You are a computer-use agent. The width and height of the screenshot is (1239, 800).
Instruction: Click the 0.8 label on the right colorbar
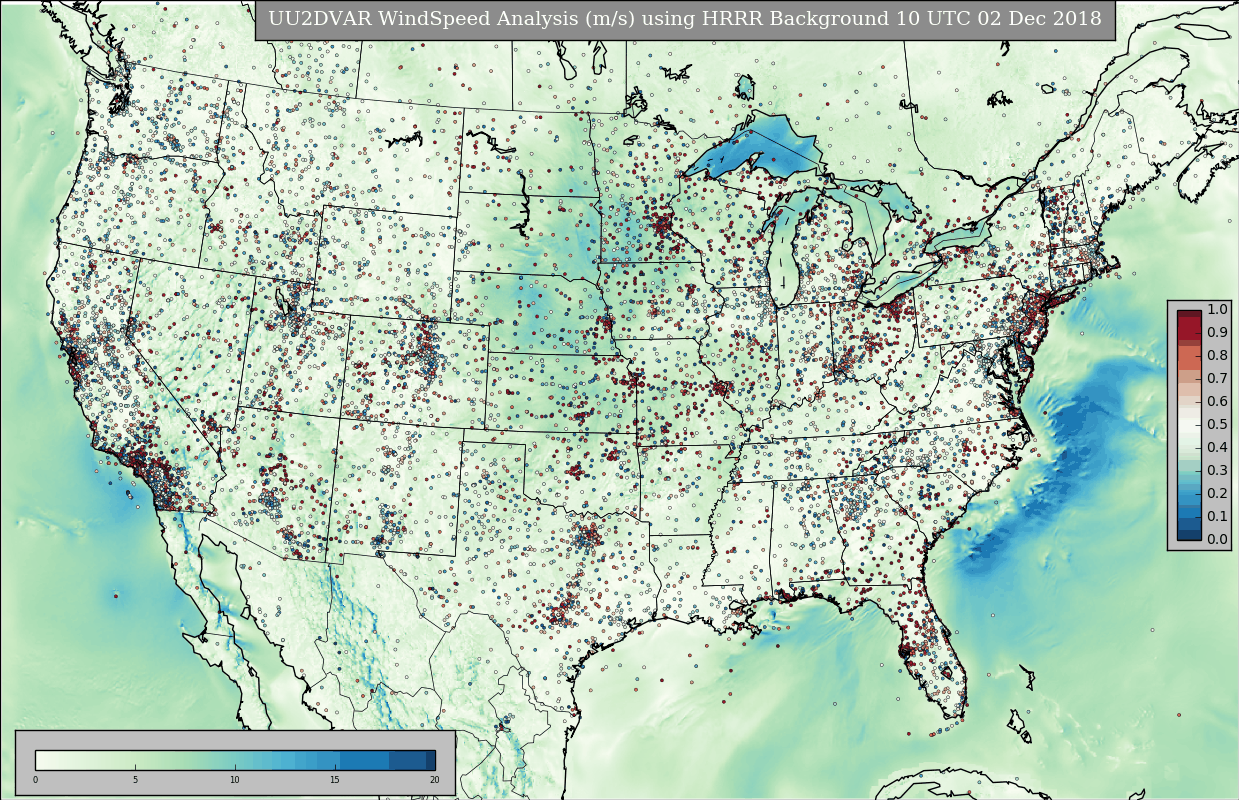click(1217, 356)
